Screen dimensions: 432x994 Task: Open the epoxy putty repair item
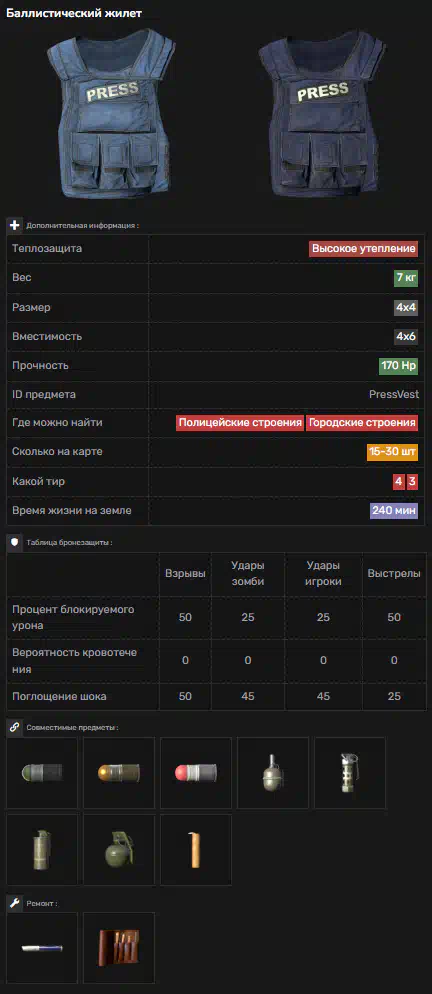tap(42, 948)
